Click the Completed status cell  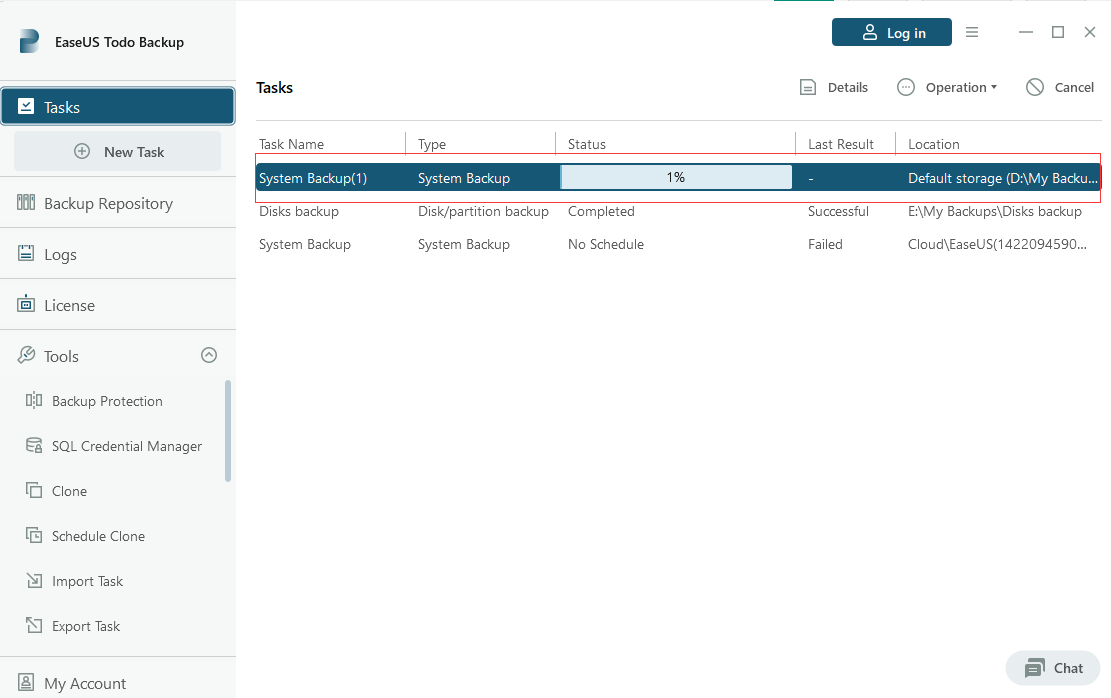pyautogui.click(x=601, y=211)
